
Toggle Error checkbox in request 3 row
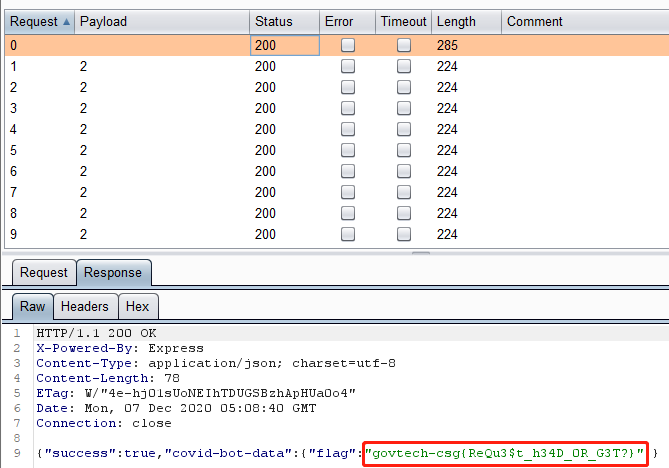[348, 108]
